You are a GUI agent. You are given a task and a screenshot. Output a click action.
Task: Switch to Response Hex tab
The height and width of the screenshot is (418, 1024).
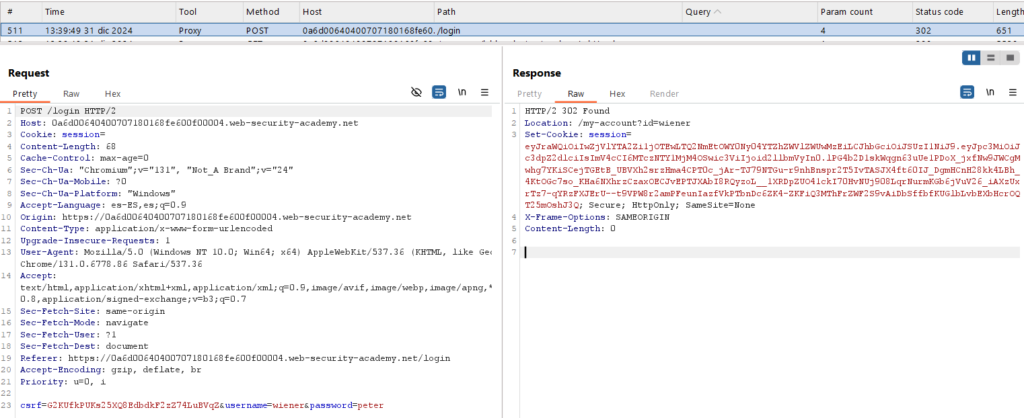coord(617,94)
